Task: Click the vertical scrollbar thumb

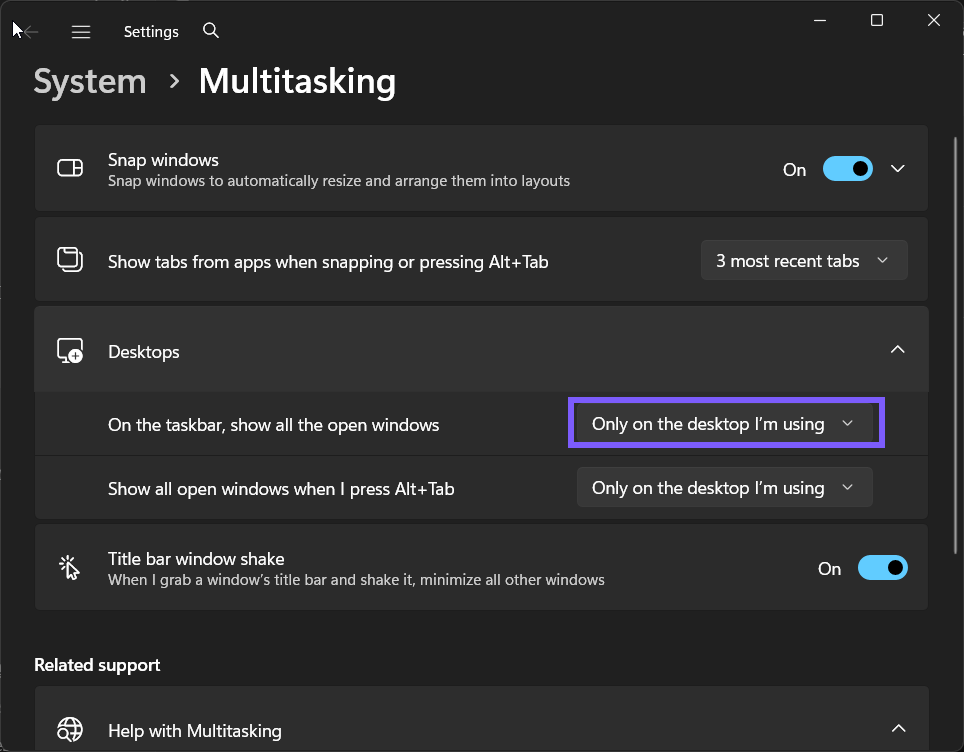Action: [955, 344]
